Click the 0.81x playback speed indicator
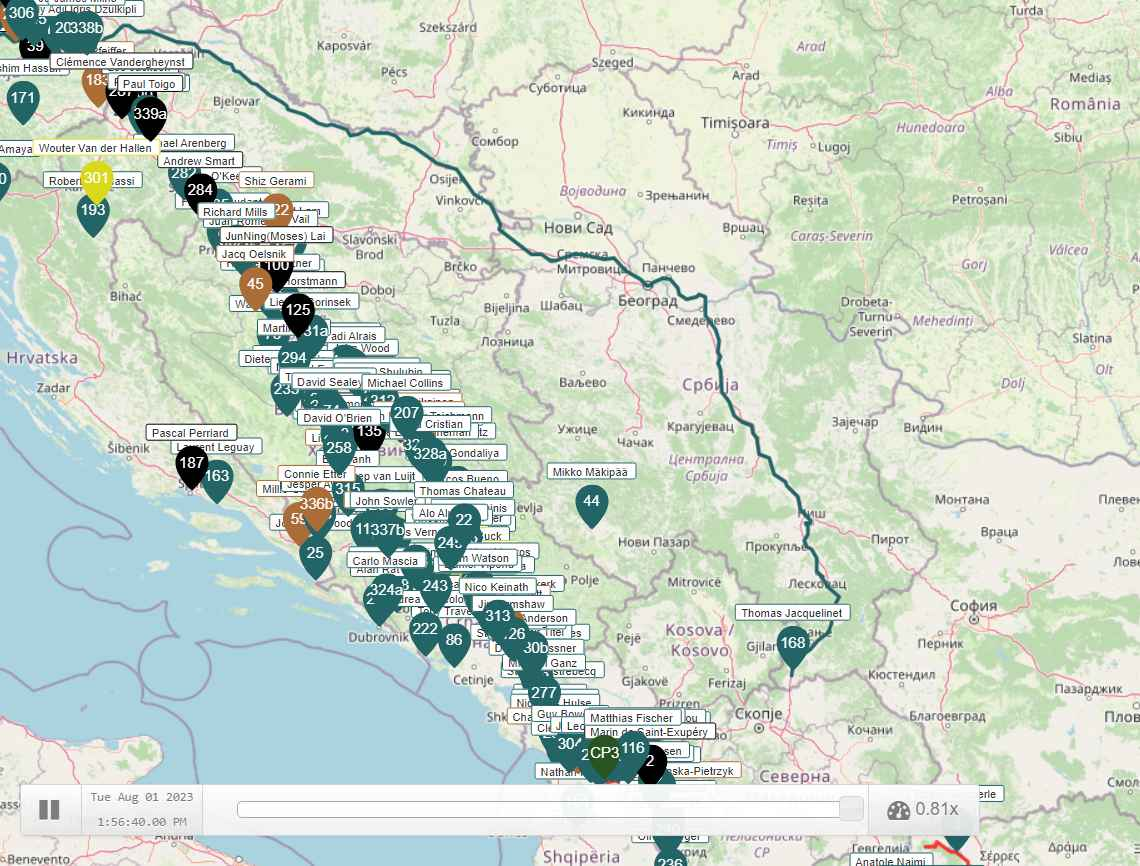1140x866 pixels. point(923,809)
